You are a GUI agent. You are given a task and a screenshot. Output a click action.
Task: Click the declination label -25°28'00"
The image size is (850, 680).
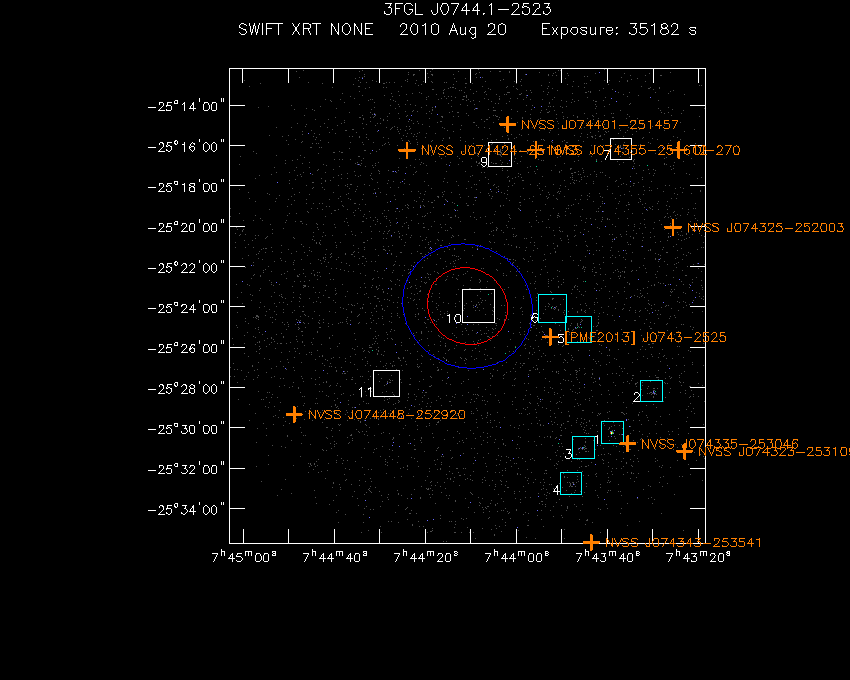click(x=186, y=388)
